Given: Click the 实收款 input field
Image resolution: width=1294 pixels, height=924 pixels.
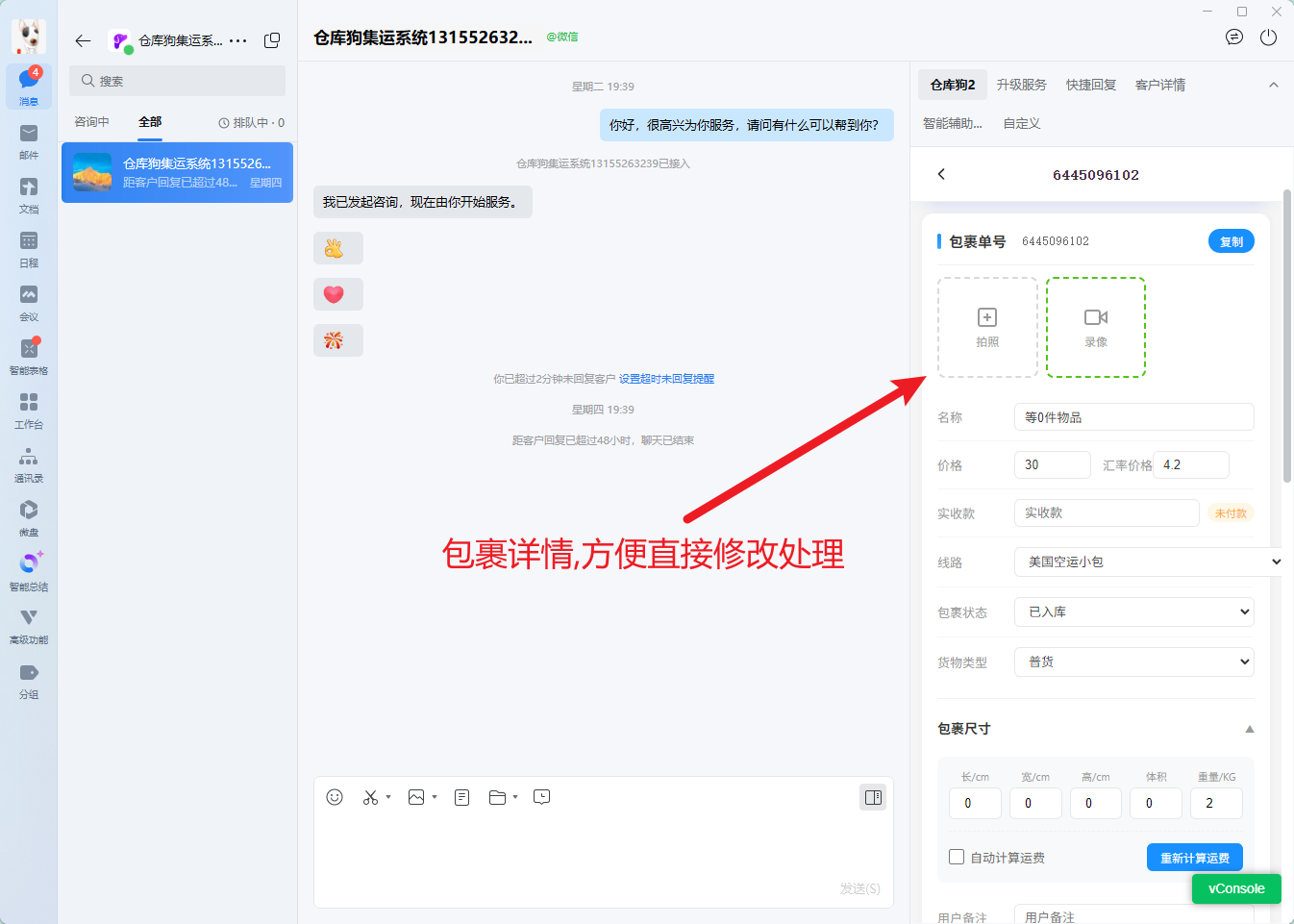Looking at the screenshot, I should click(1107, 512).
